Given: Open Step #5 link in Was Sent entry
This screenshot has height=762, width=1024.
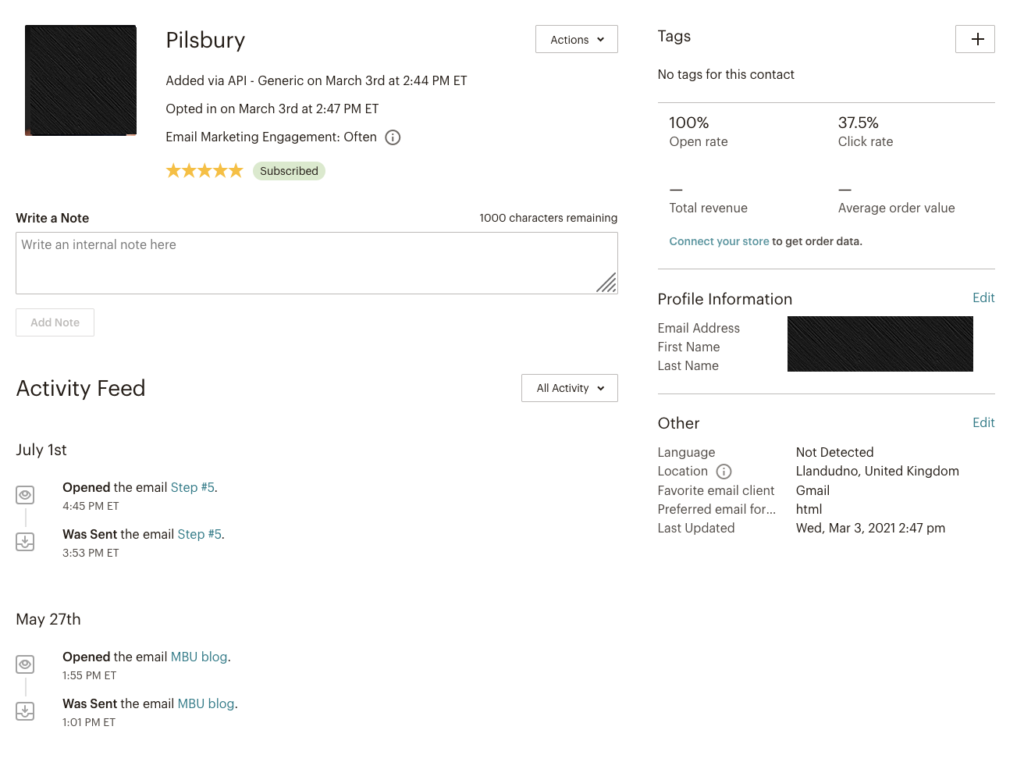Looking at the screenshot, I should tap(199, 534).
